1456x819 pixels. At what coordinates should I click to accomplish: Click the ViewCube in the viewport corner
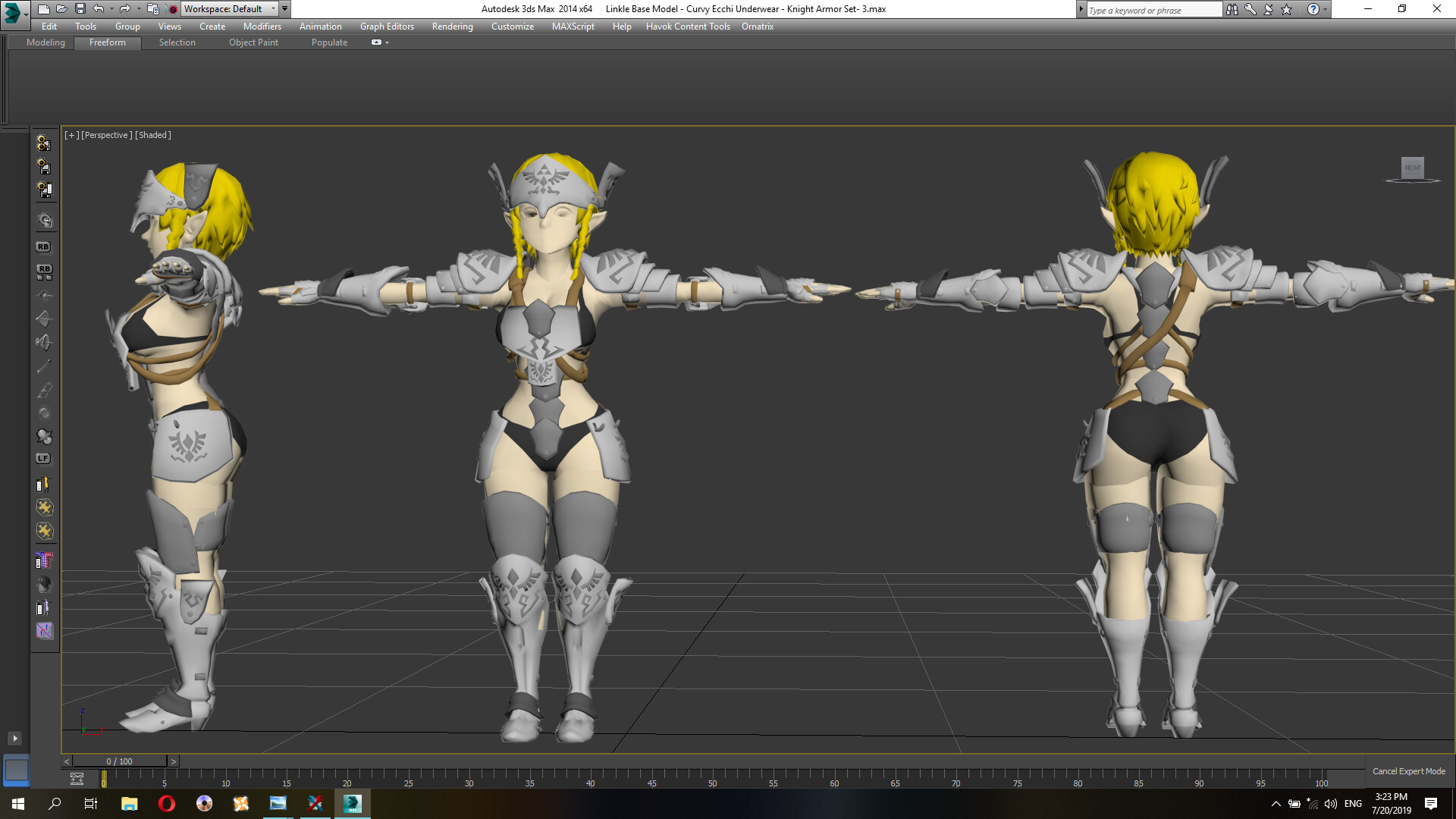[x=1412, y=168]
